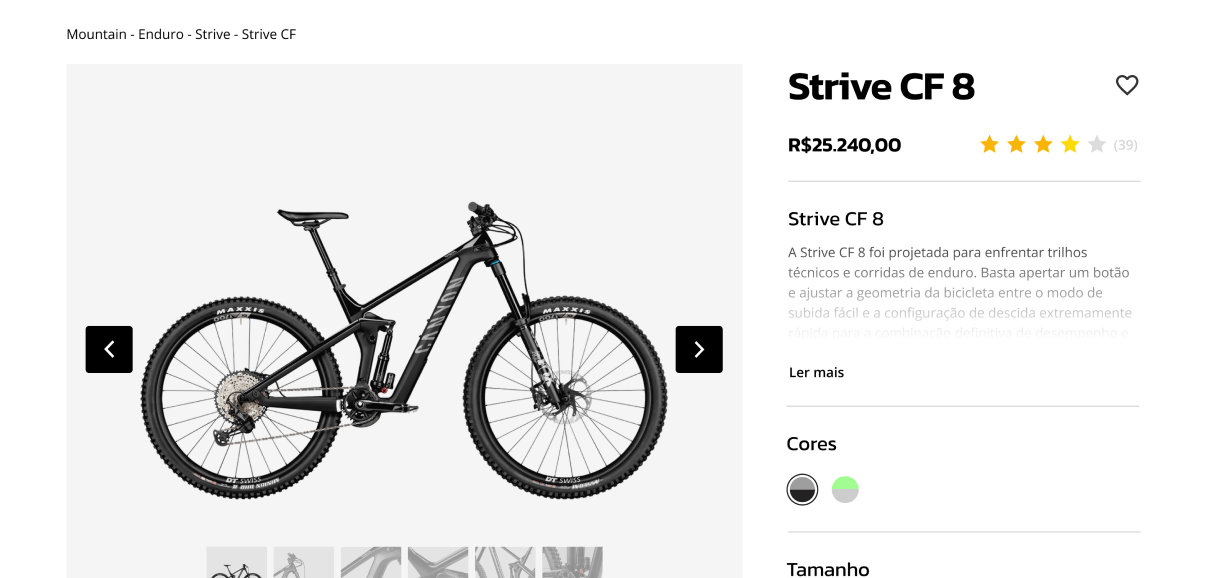Expand description with Ler mais
The image size is (1206, 578).
tap(816, 372)
